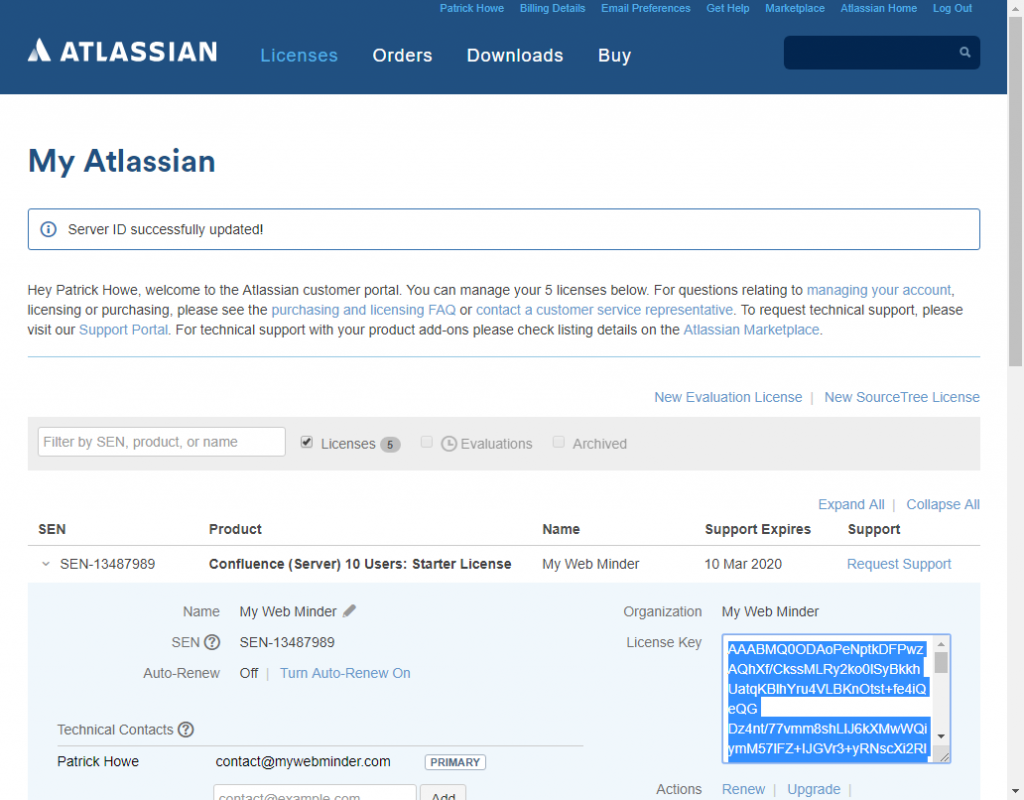Image resolution: width=1024 pixels, height=800 pixels.
Task: Open the Orders tab
Action: coord(402,56)
